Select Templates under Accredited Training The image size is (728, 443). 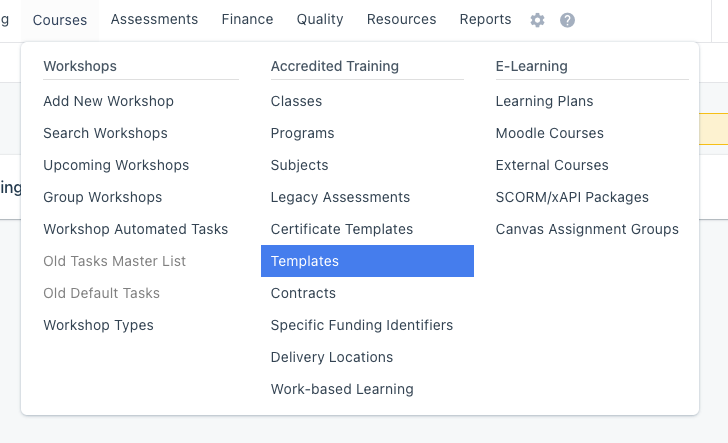click(x=367, y=261)
